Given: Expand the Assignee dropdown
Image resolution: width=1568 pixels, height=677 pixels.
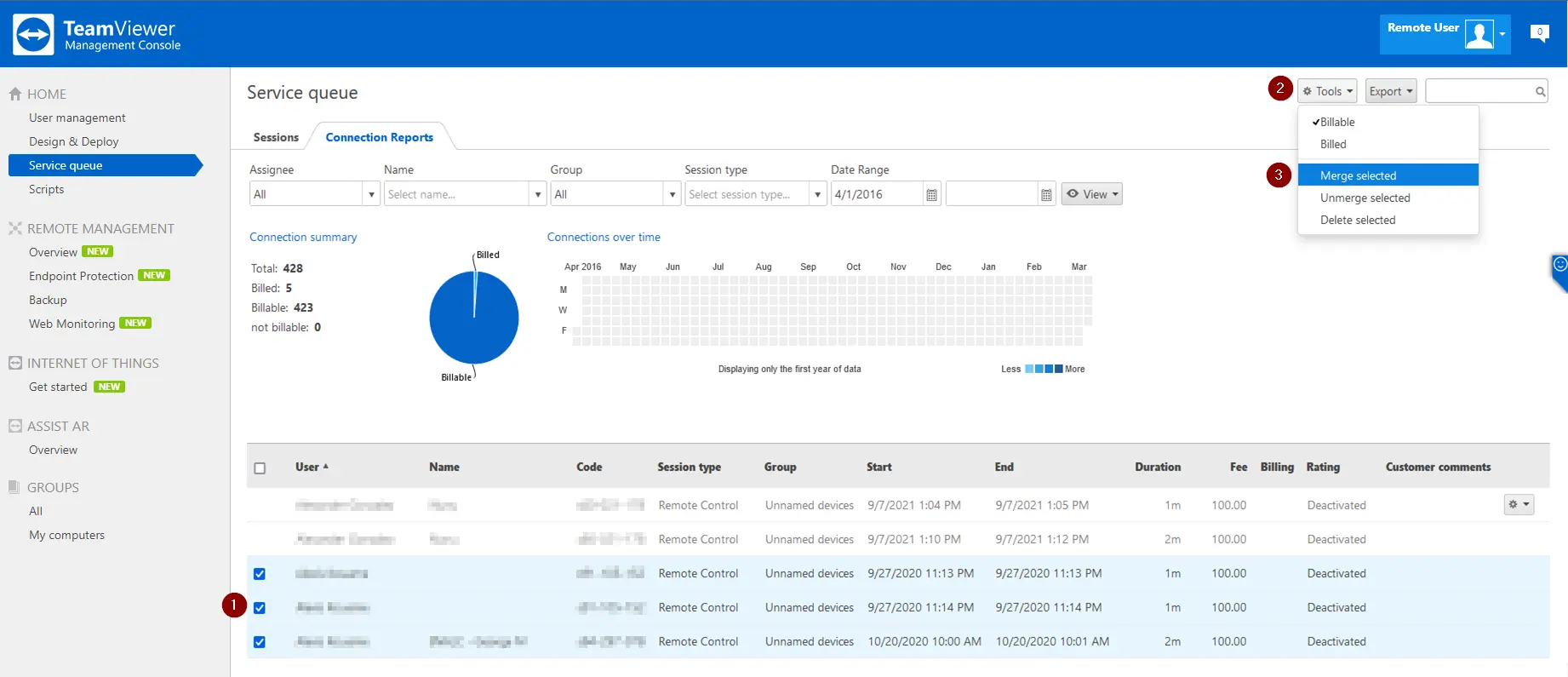Looking at the screenshot, I should pyautogui.click(x=371, y=194).
